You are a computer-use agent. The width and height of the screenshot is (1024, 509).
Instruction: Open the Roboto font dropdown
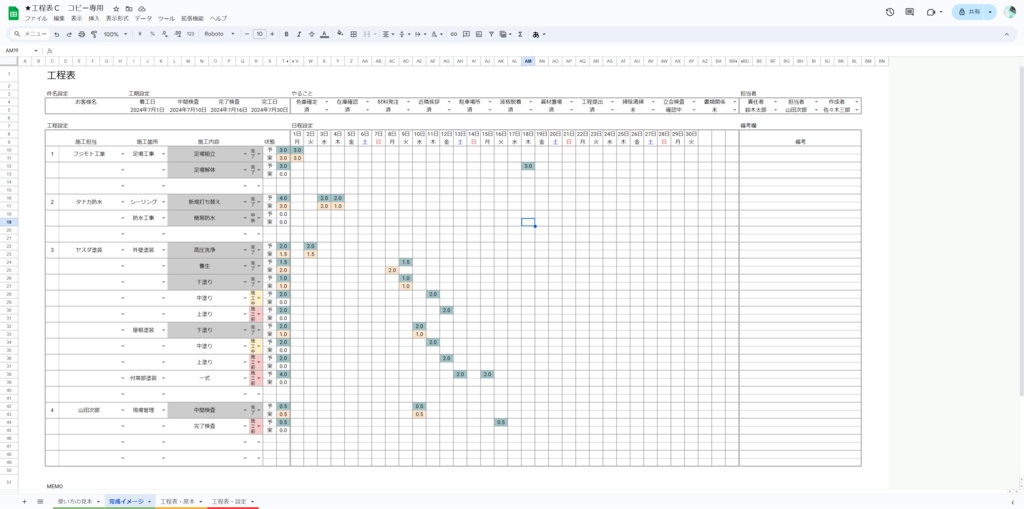219,34
